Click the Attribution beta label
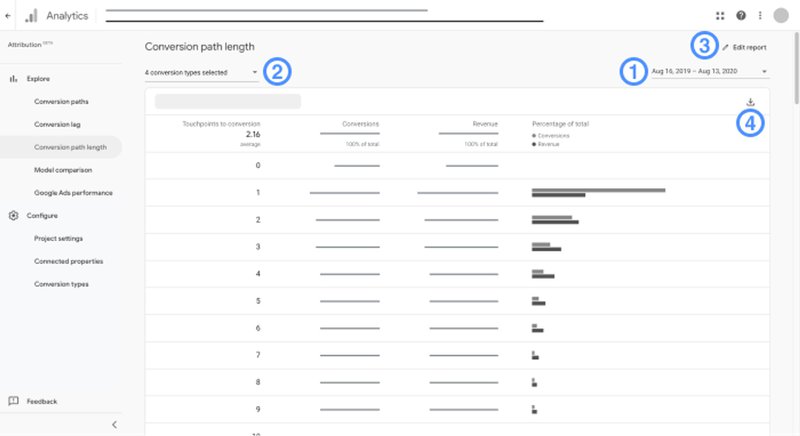The image size is (800, 436). pos(30,44)
